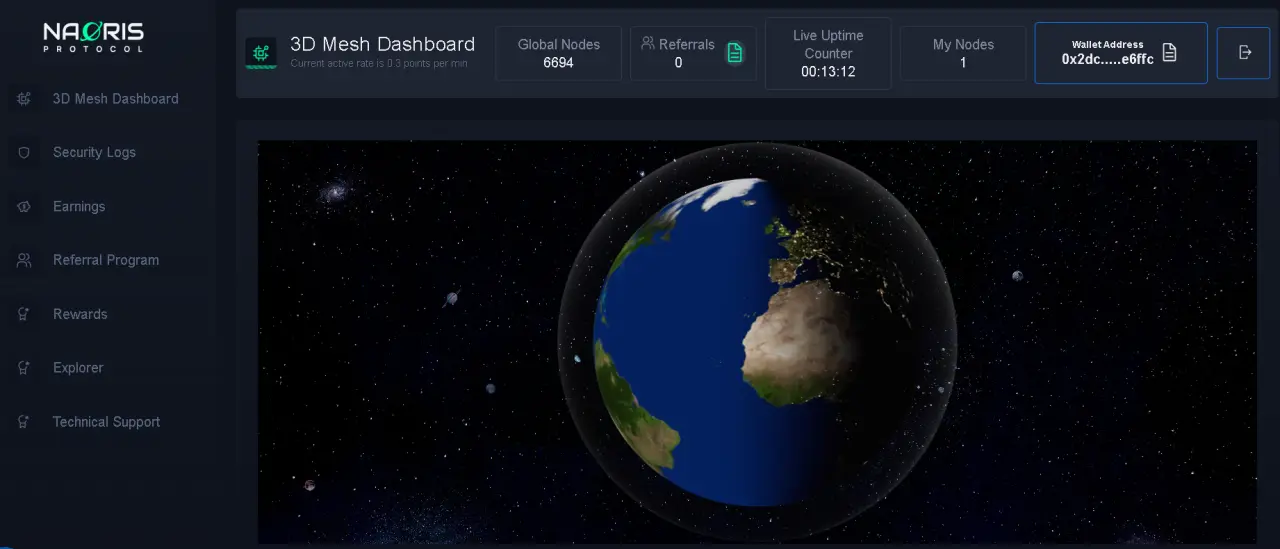Open Referral Program section
The width and height of the screenshot is (1280, 549).
[x=106, y=260]
